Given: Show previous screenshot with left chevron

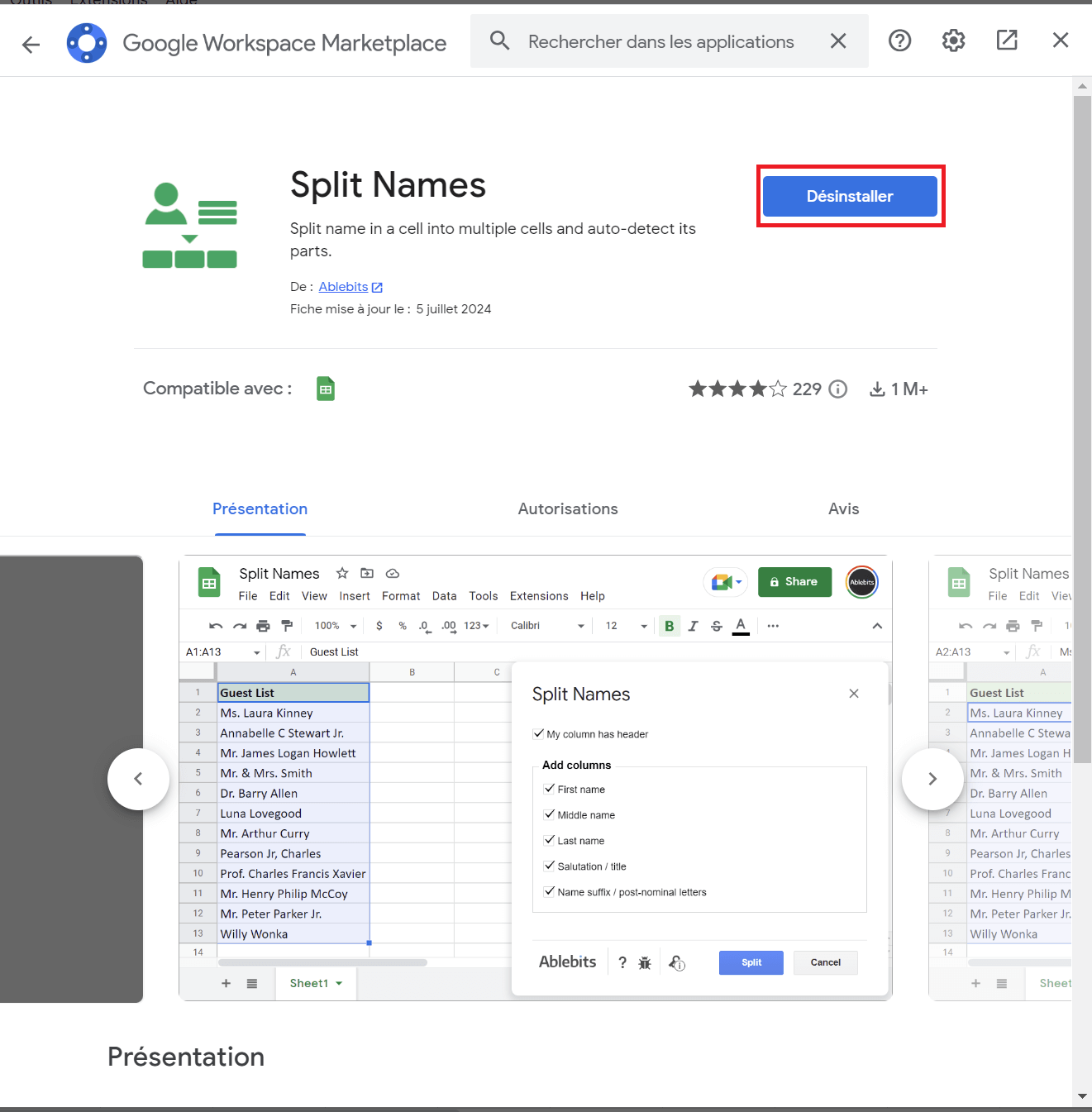Looking at the screenshot, I should point(138,779).
